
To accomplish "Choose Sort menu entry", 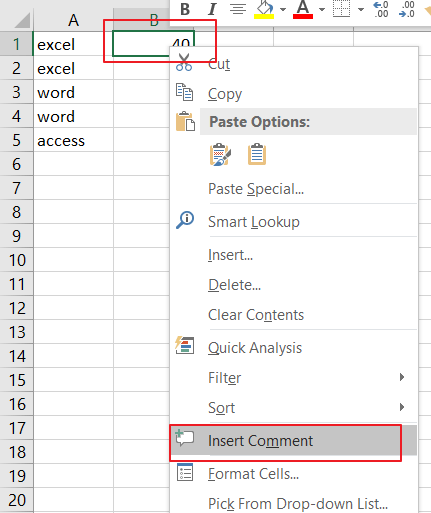I will click(x=221, y=408).
